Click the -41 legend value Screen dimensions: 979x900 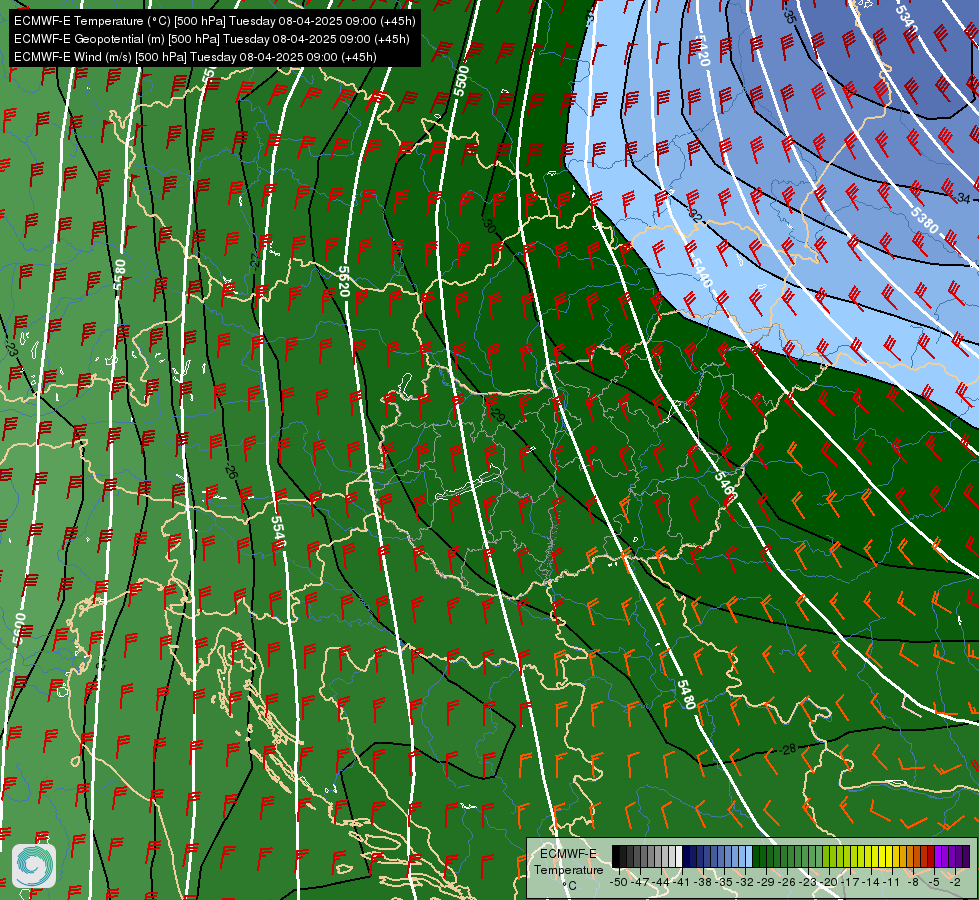point(682,882)
